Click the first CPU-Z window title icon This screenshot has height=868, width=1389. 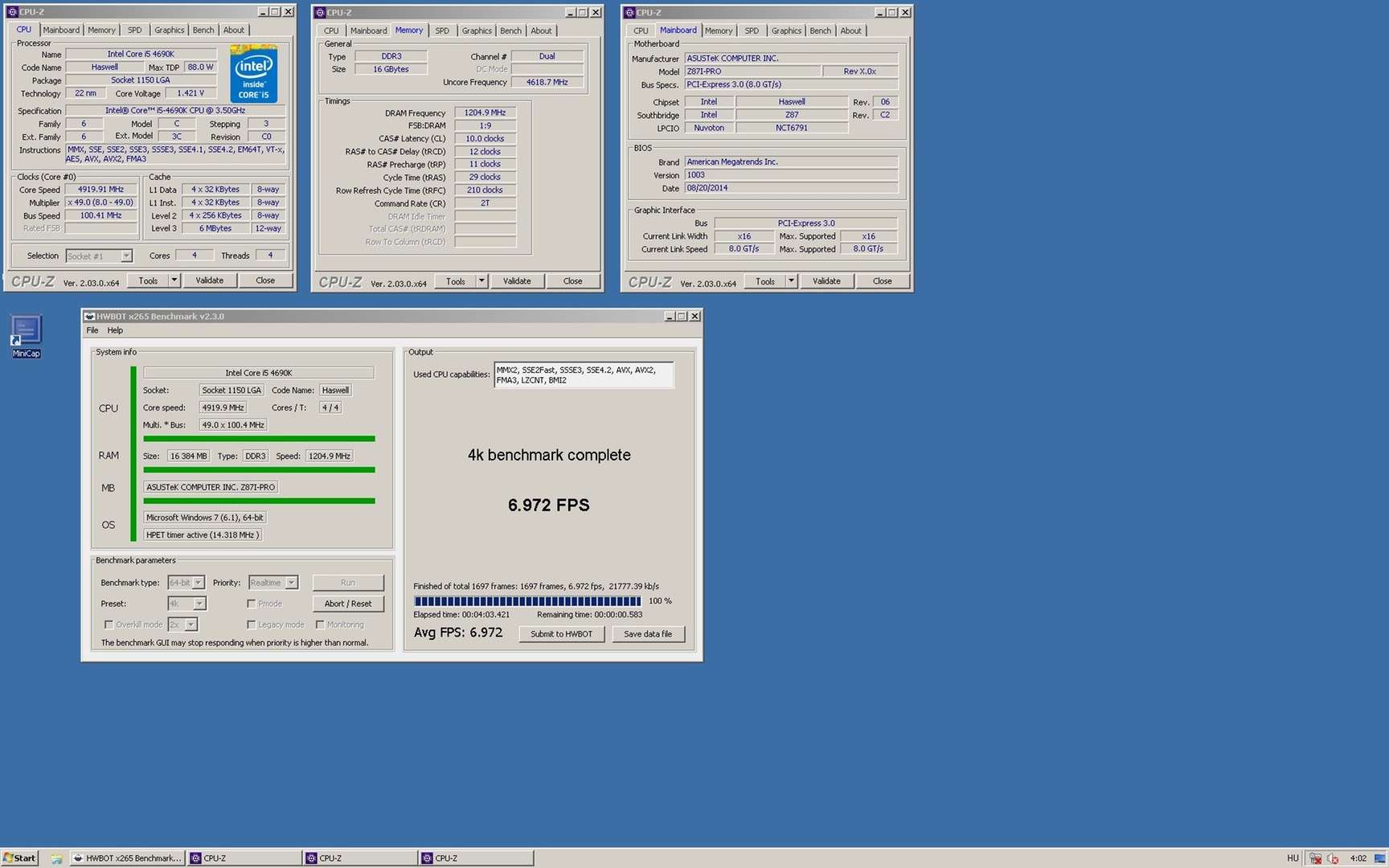12,12
